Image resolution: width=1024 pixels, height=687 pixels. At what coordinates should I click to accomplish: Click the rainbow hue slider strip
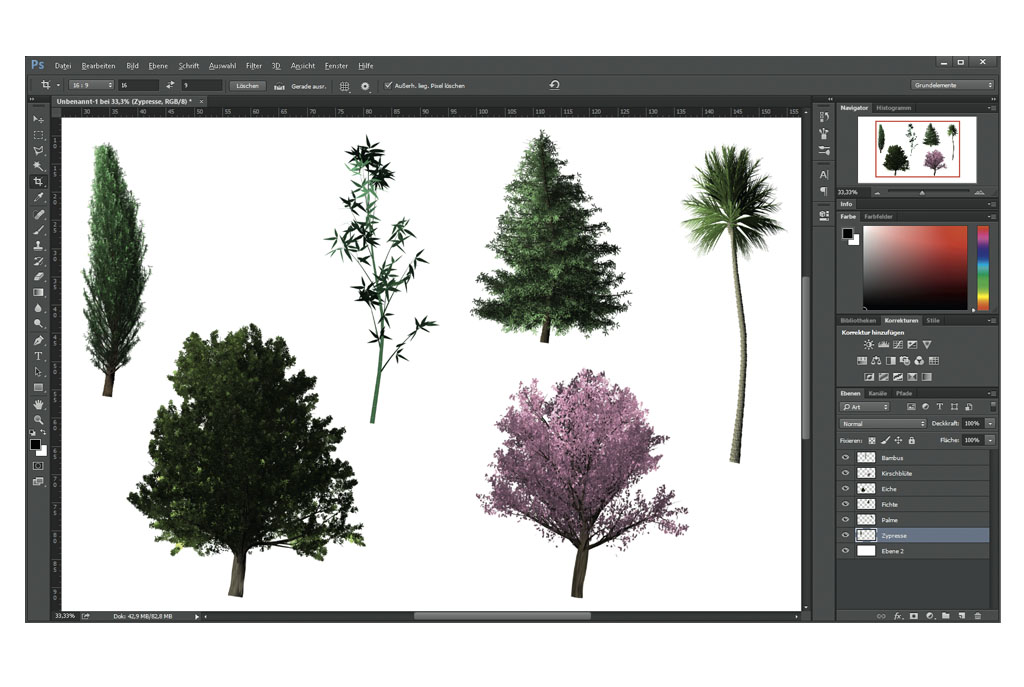tap(982, 267)
